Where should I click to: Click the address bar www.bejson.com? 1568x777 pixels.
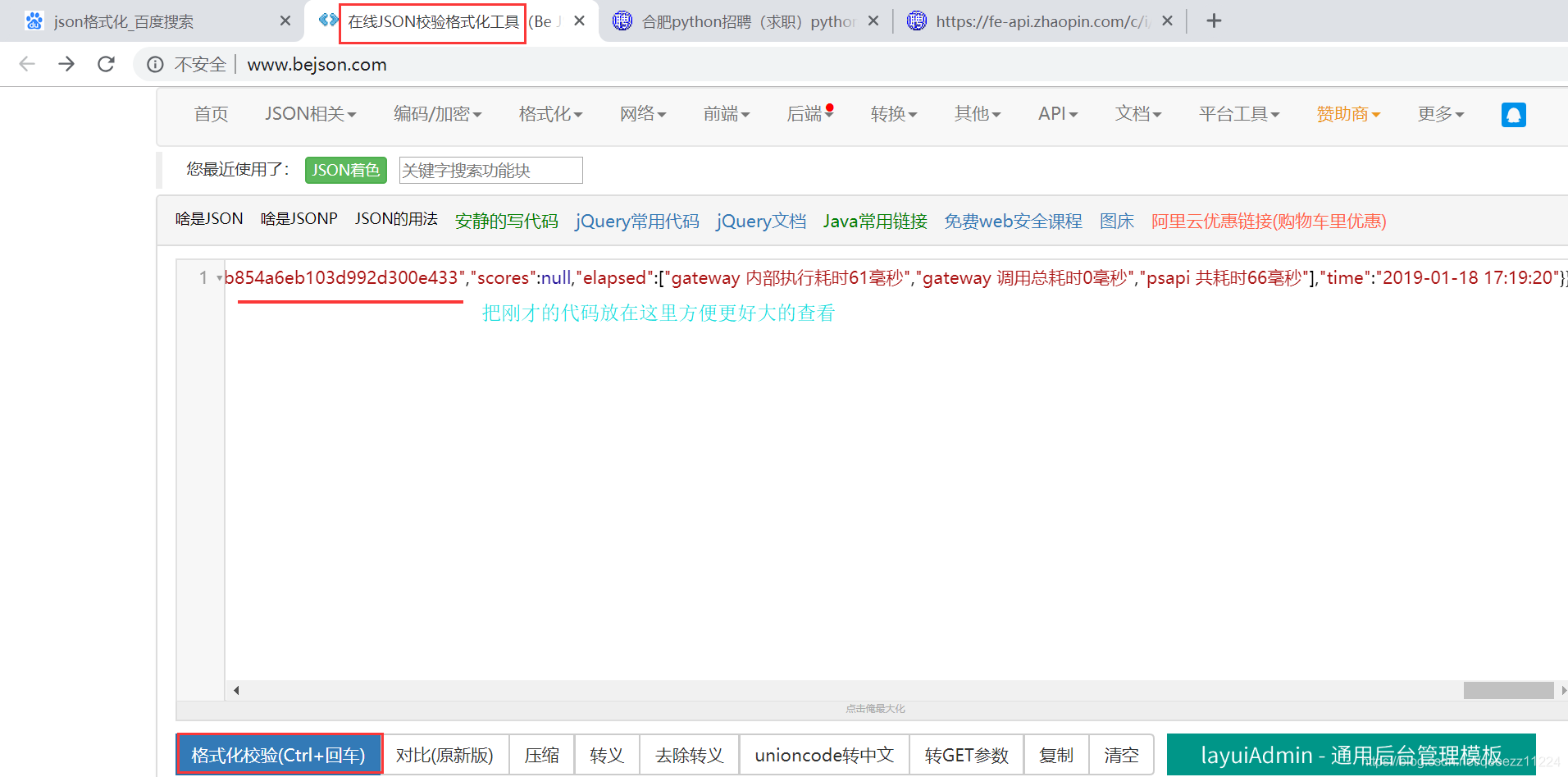click(317, 64)
